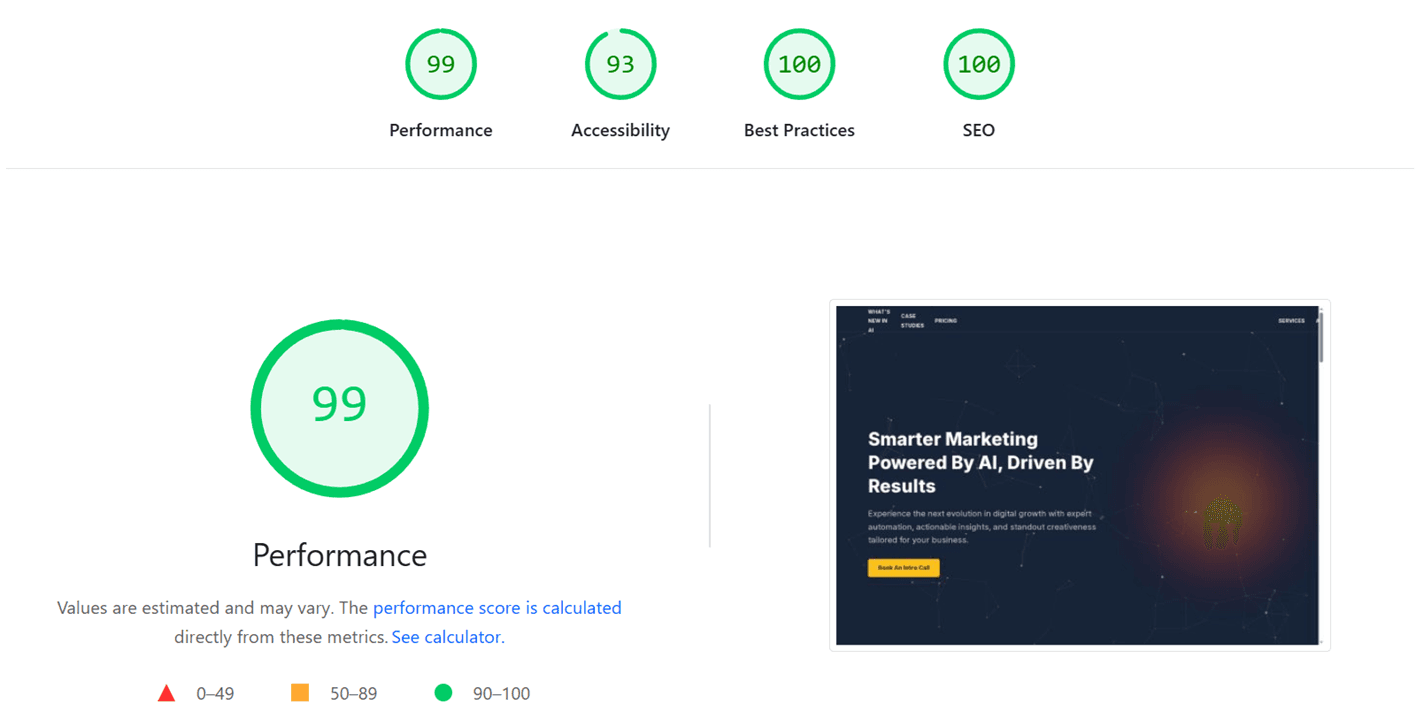Select the green circle 90–100 legend icon
Viewport: 1416px width, 712px height.
443,692
